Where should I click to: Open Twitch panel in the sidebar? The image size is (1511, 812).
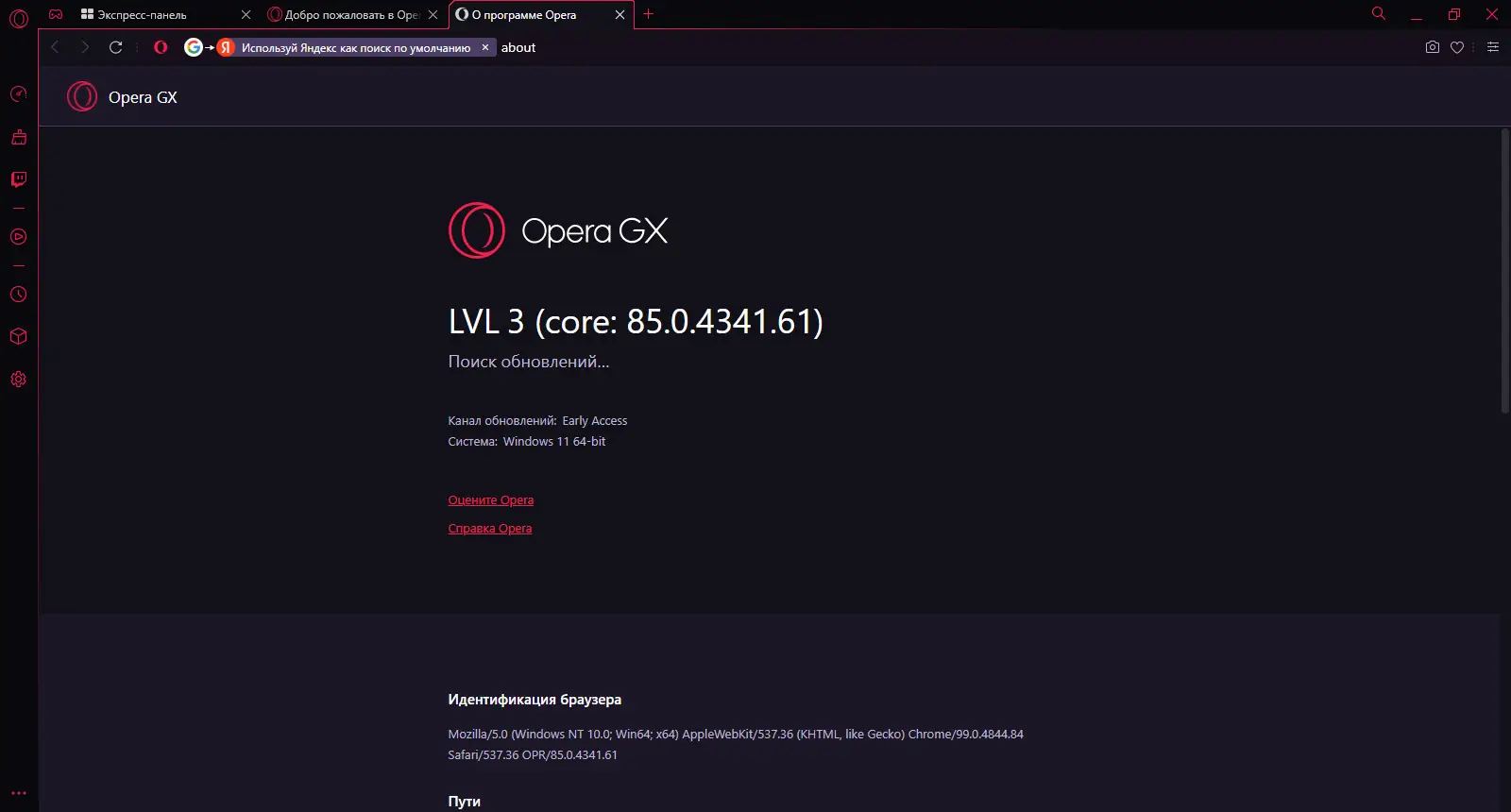(18, 179)
